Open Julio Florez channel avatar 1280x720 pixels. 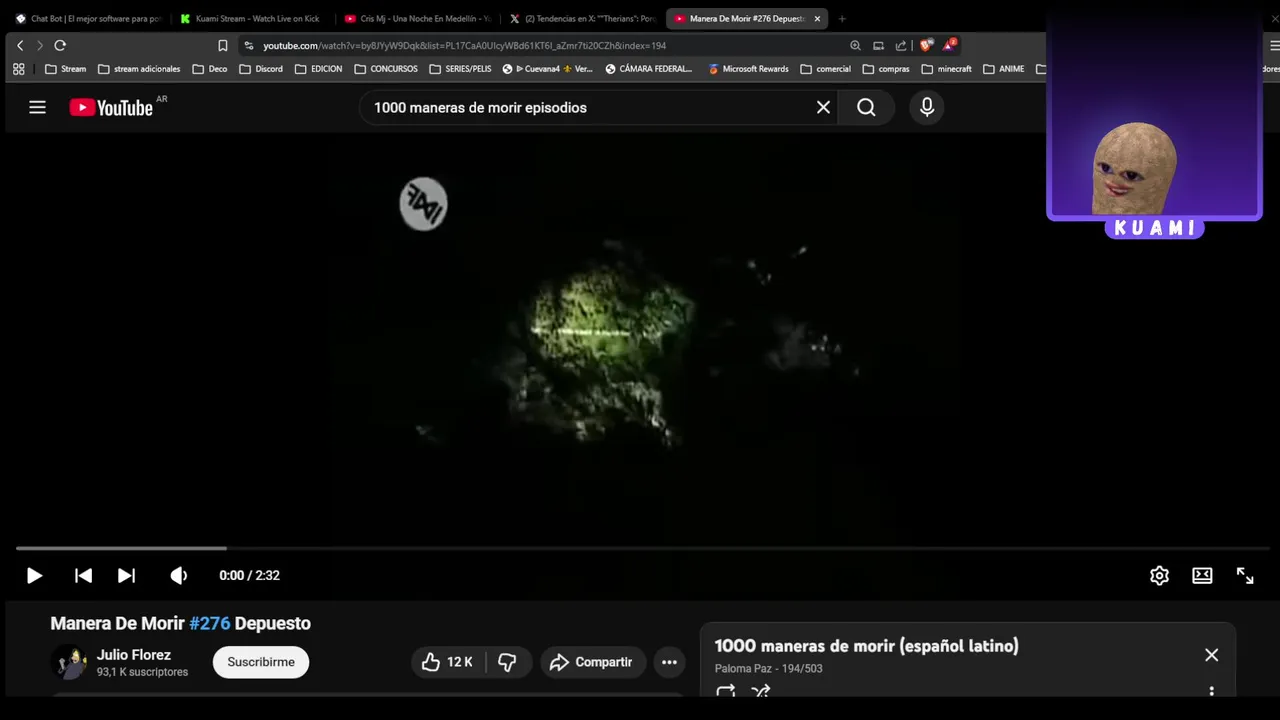[69, 662]
